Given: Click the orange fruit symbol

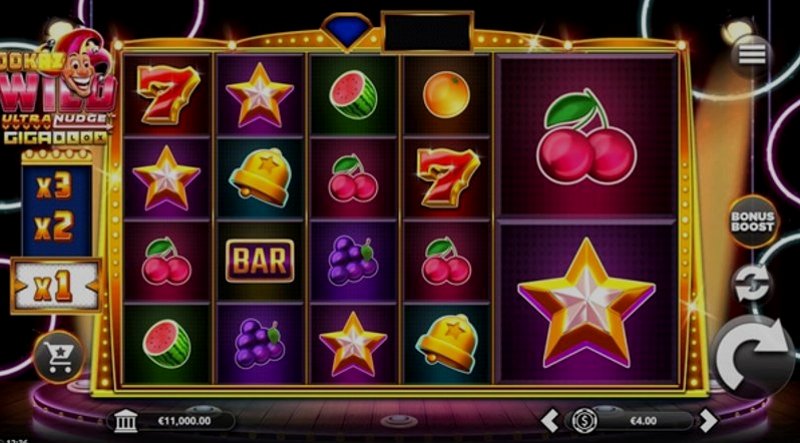Looking at the screenshot, I should click(x=446, y=94).
